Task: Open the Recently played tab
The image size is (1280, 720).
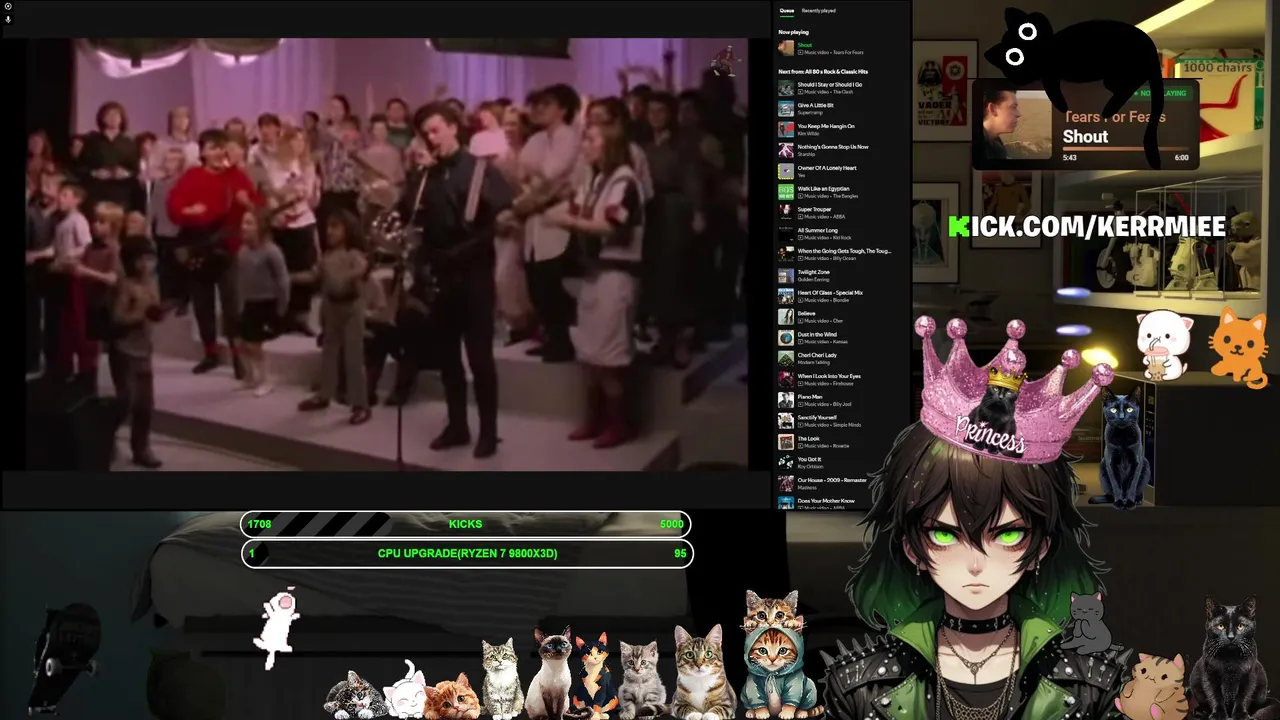Action: pyautogui.click(x=818, y=11)
